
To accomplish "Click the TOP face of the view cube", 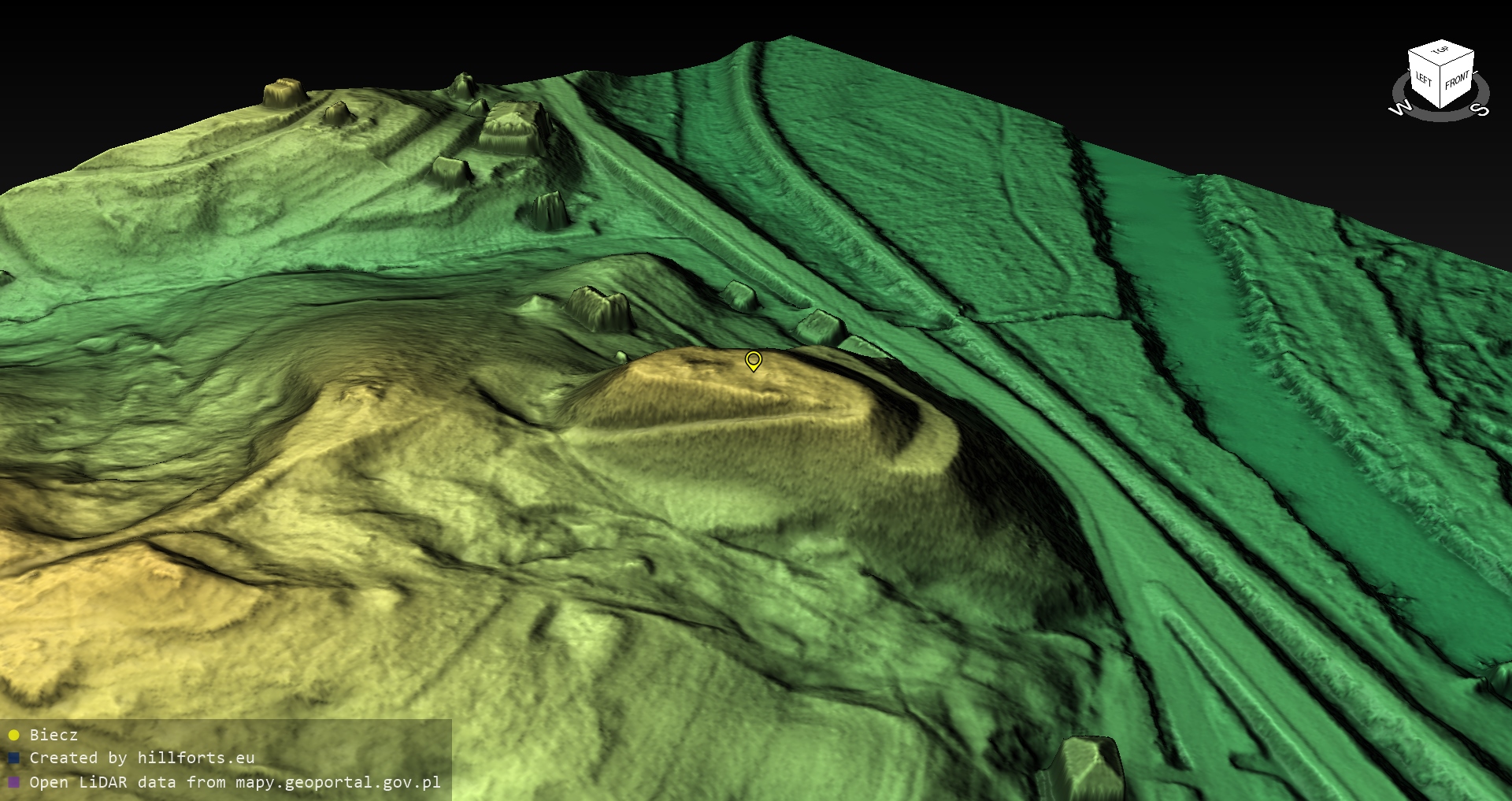I will (1441, 52).
